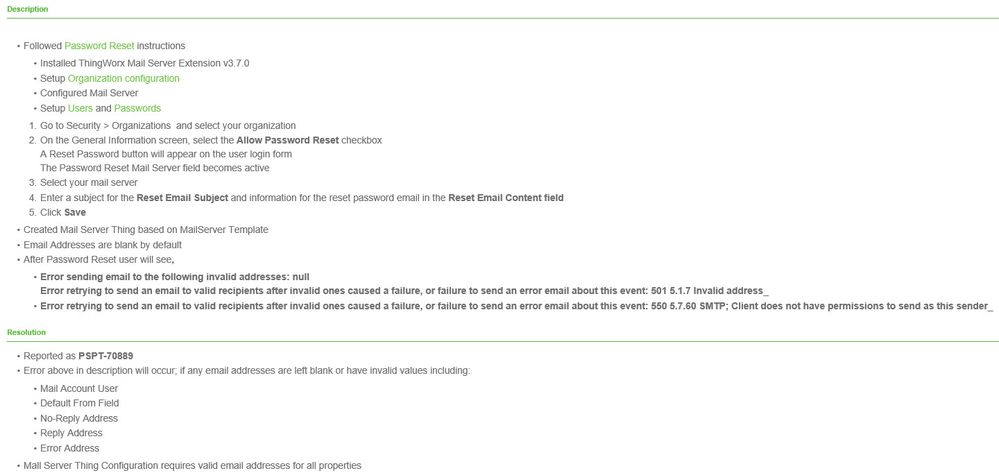Image resolution: width=999 pixels, height=475 pixels.
Task: Click the PSPT-70889 reference text
Action: [x=106, y=355]
